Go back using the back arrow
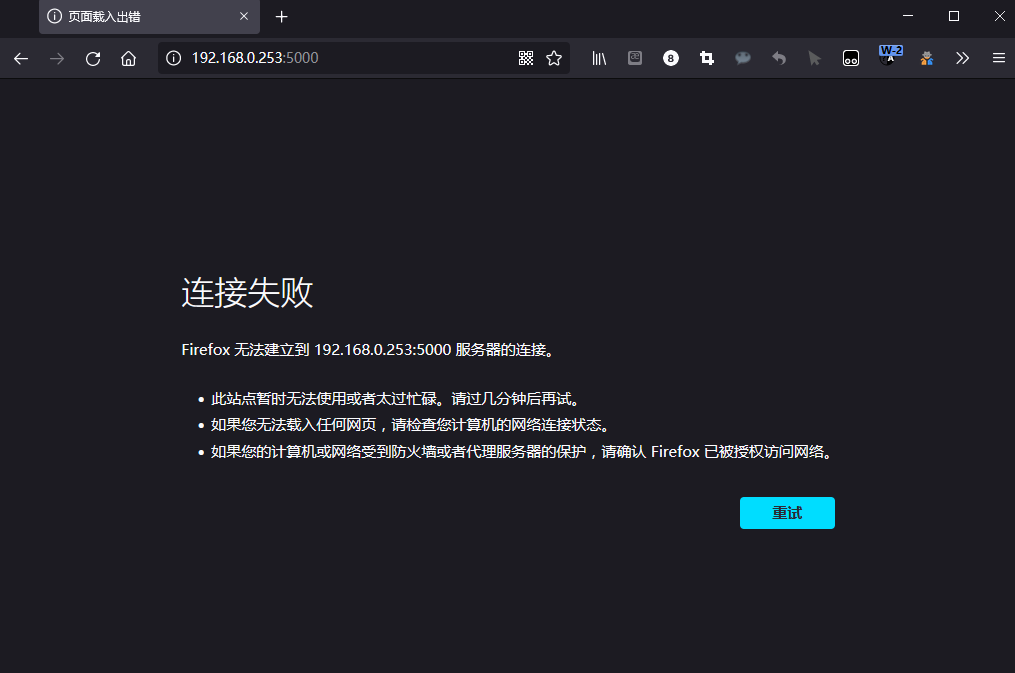Image resolution: width=1015 pixels, height=673 pixels. point(21,58)
